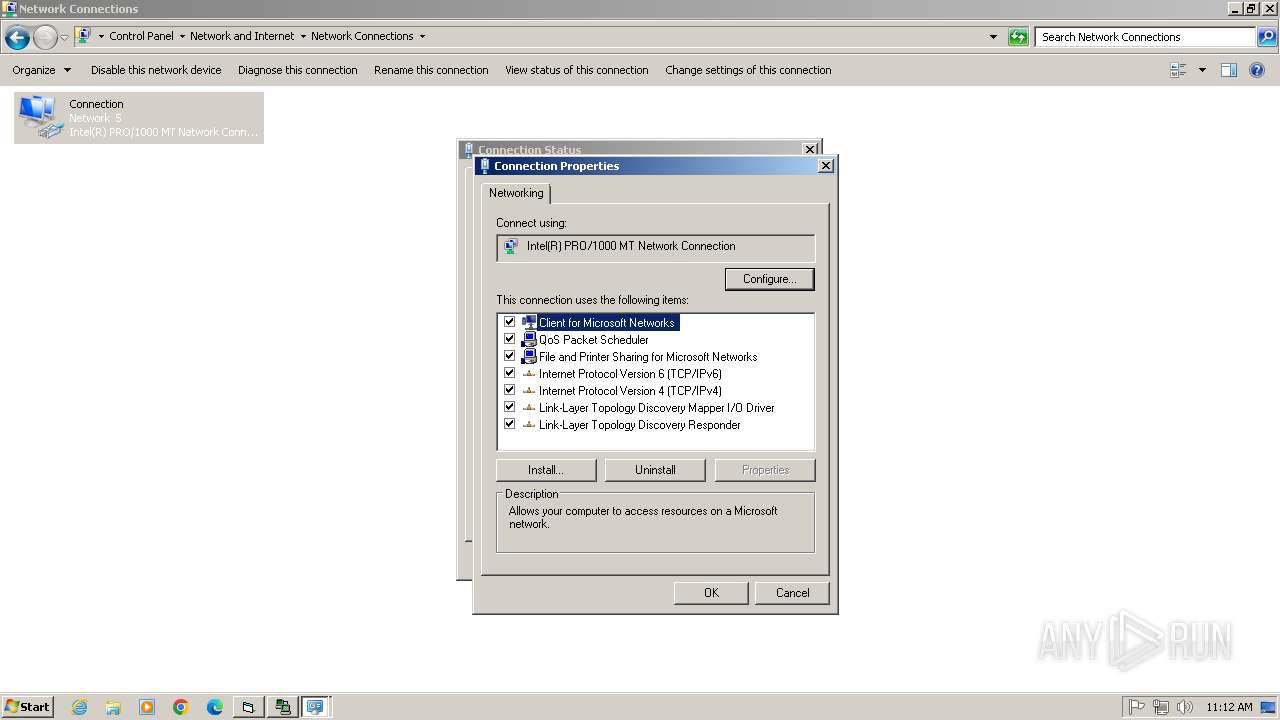Click the Install... button
The width and height of the screenshot is (1280, 720).
pos(546,470)
